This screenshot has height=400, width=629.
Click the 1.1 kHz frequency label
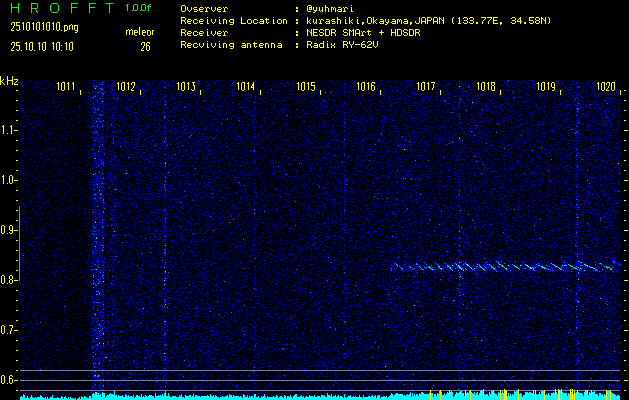click(7, 130)
